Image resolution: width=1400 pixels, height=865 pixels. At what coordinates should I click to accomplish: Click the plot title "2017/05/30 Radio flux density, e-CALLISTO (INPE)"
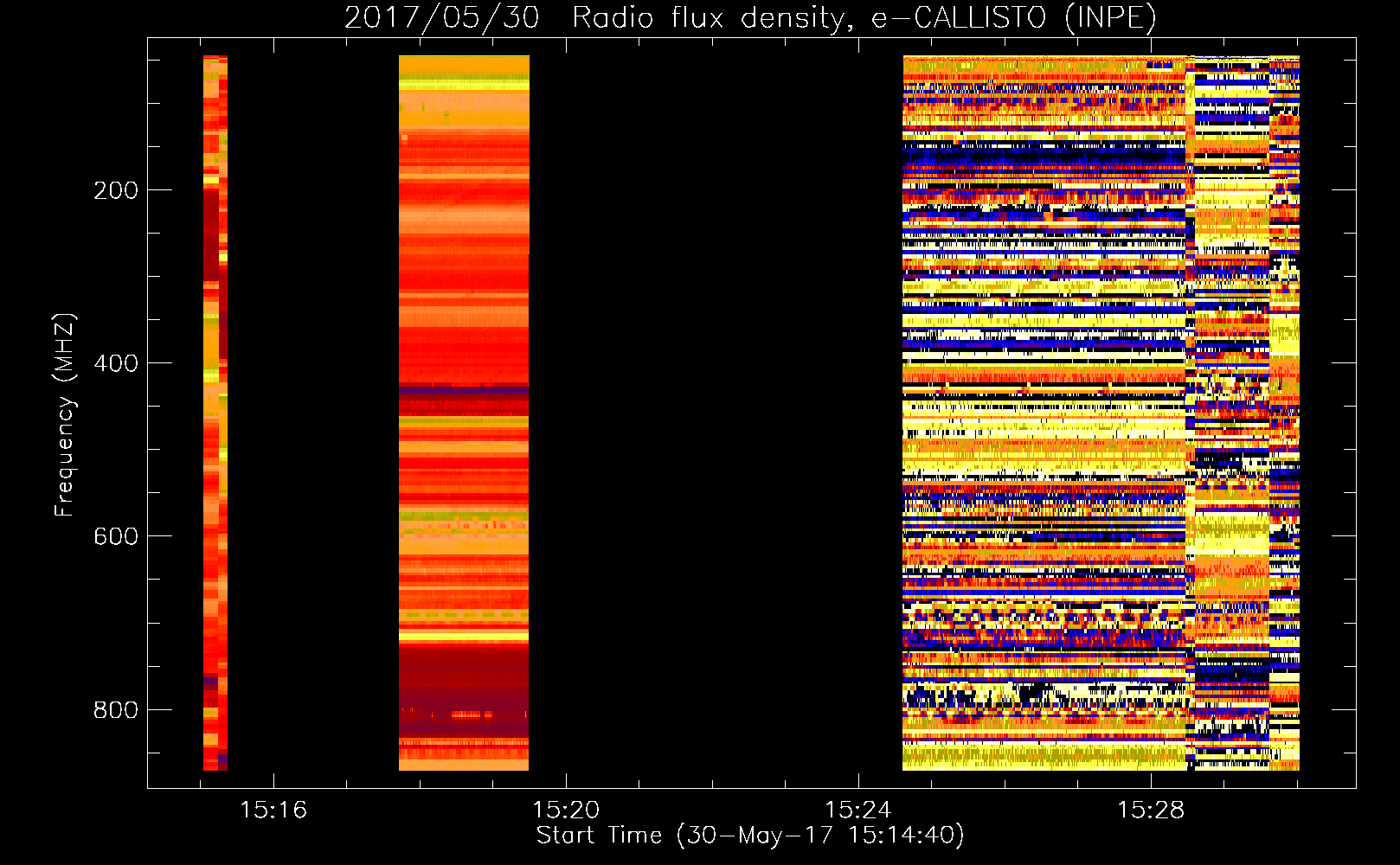click(x=750, y=17)
